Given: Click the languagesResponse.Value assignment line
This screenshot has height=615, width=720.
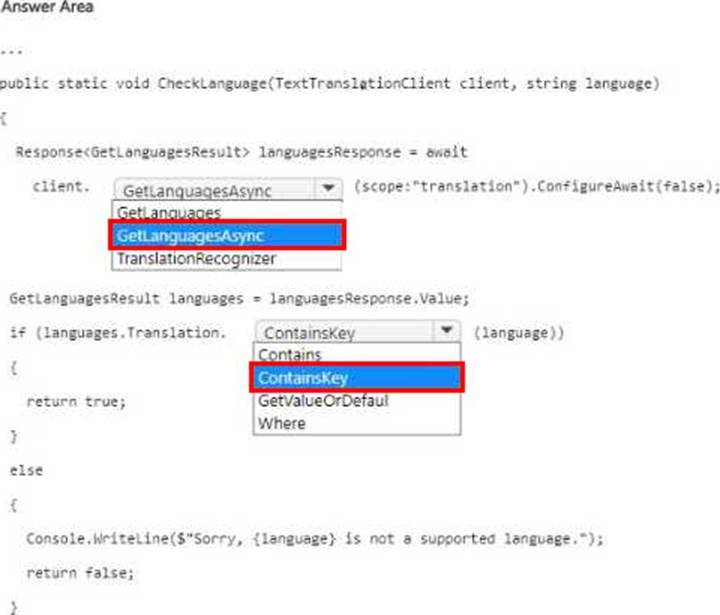Looking at the screenshot, I should click(x=239, y=299).
